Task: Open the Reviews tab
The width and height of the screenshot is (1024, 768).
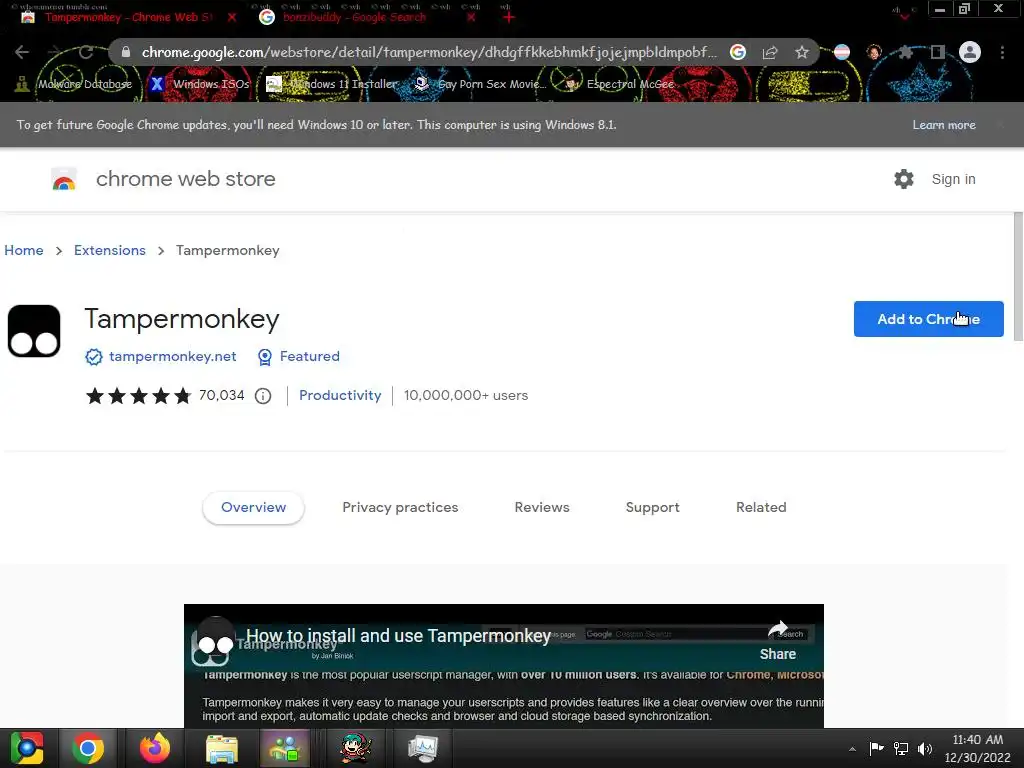Action: tap(542, 507)
